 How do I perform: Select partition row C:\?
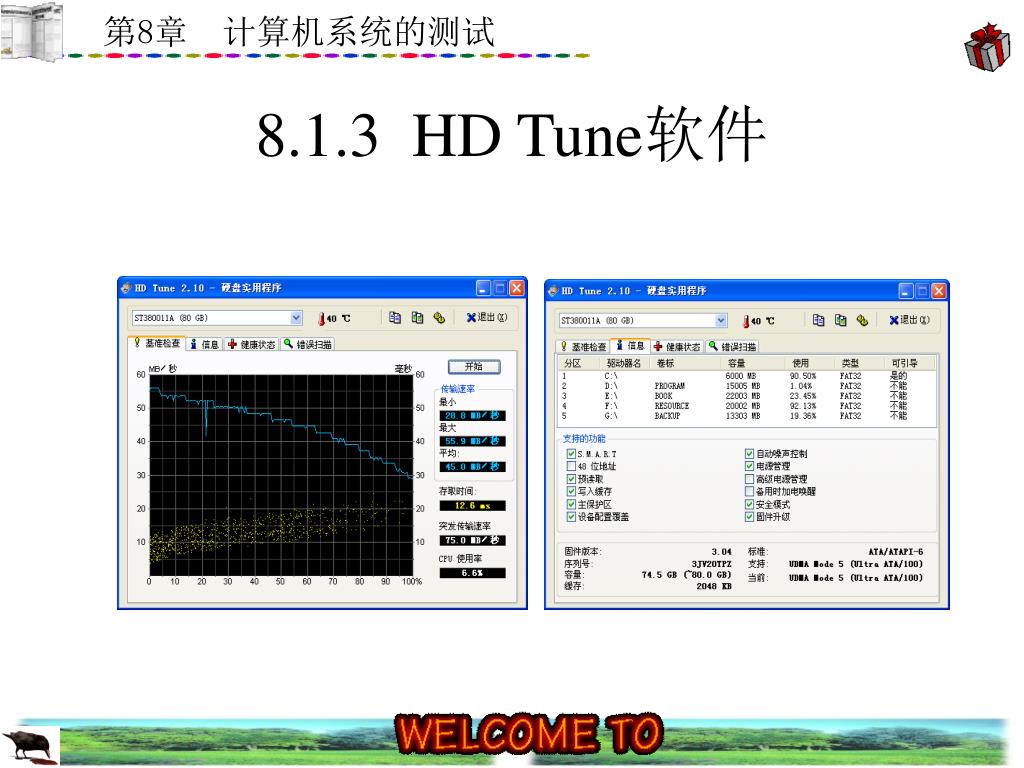(747, 376)
